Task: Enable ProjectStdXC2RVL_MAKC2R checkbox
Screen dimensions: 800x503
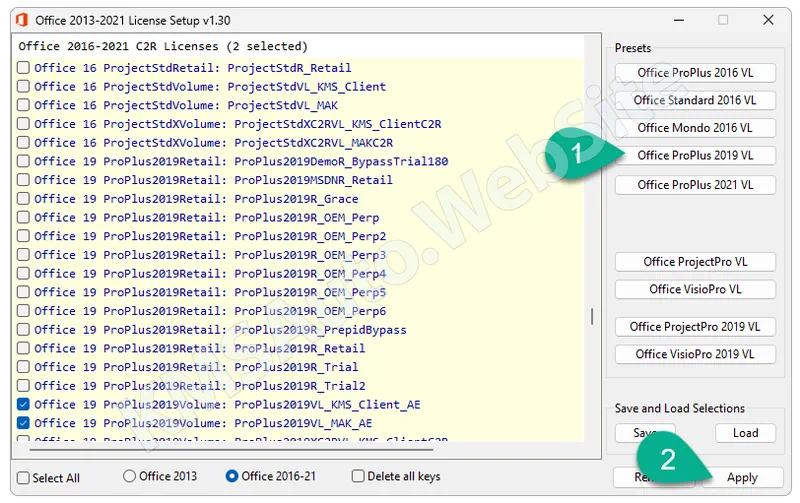Action: point(23,142)
